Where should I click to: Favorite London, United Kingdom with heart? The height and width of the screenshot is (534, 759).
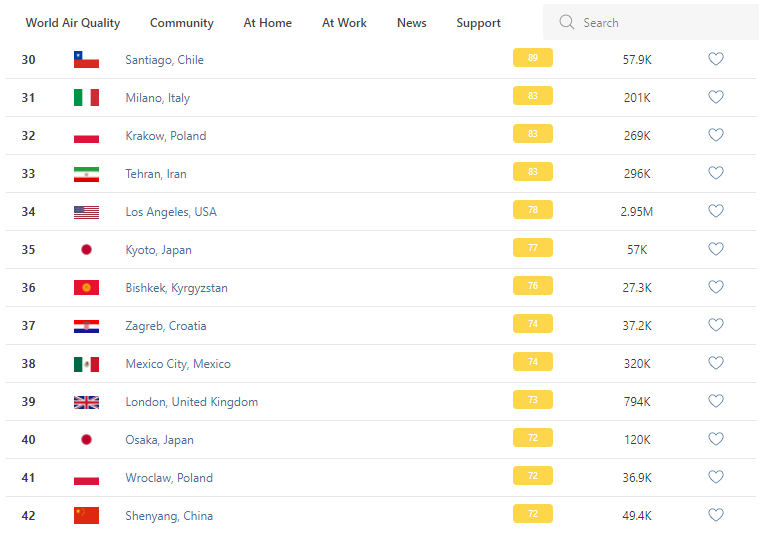tap(715, 402)
